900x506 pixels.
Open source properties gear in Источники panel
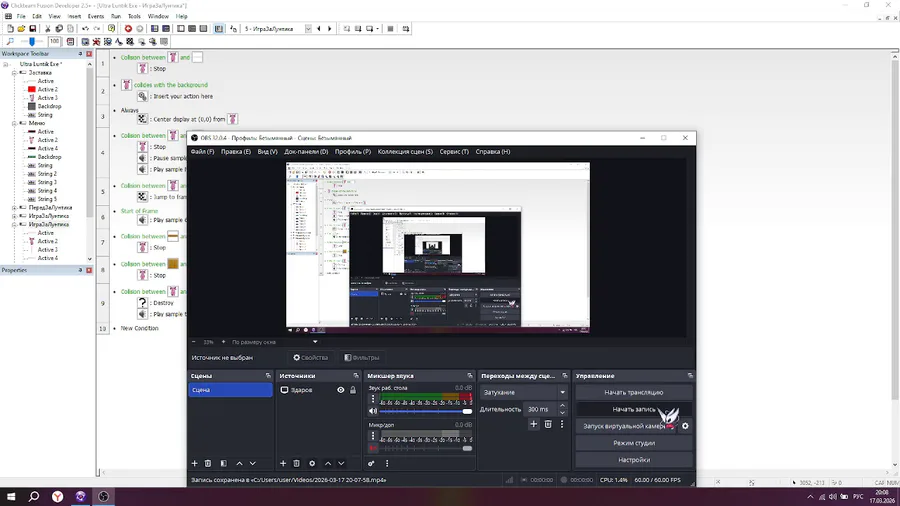point(312,464)
